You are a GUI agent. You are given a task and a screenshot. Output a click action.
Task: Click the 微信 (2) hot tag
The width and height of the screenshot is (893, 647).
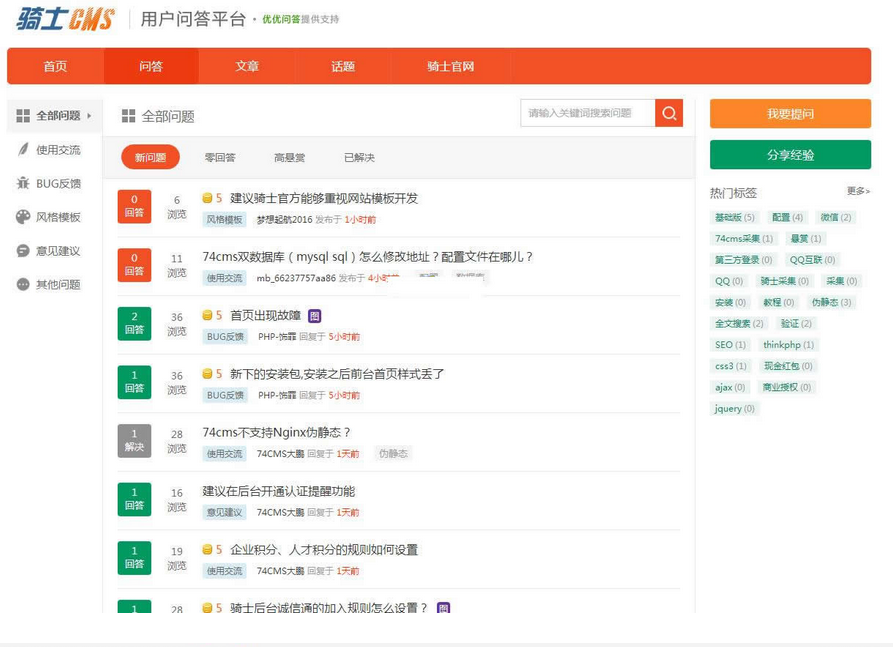coord(835,218)
